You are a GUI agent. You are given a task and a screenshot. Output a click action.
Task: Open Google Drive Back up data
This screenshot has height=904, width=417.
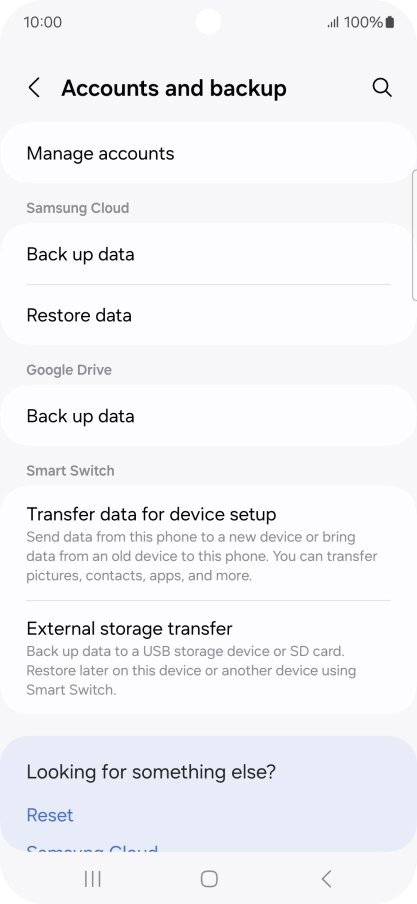click(x=208, y=416)
